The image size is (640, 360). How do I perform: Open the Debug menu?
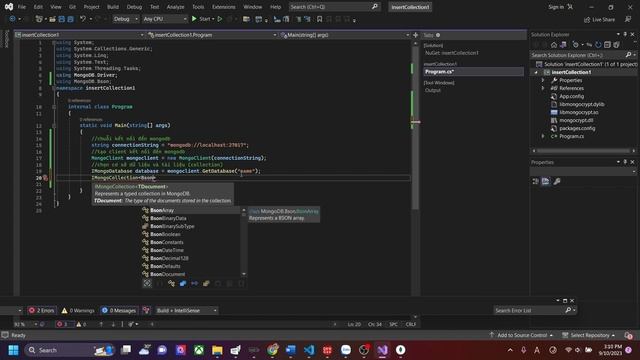pos(134,7)
